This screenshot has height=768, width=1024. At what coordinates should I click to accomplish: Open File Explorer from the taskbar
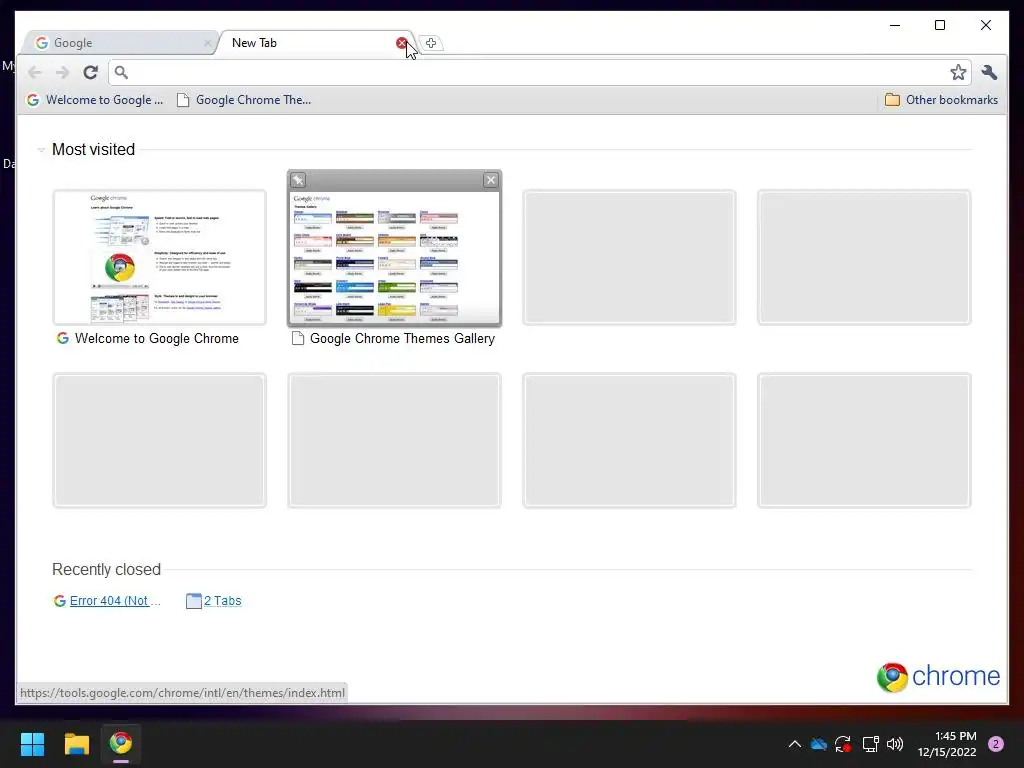tap(76, 744)
